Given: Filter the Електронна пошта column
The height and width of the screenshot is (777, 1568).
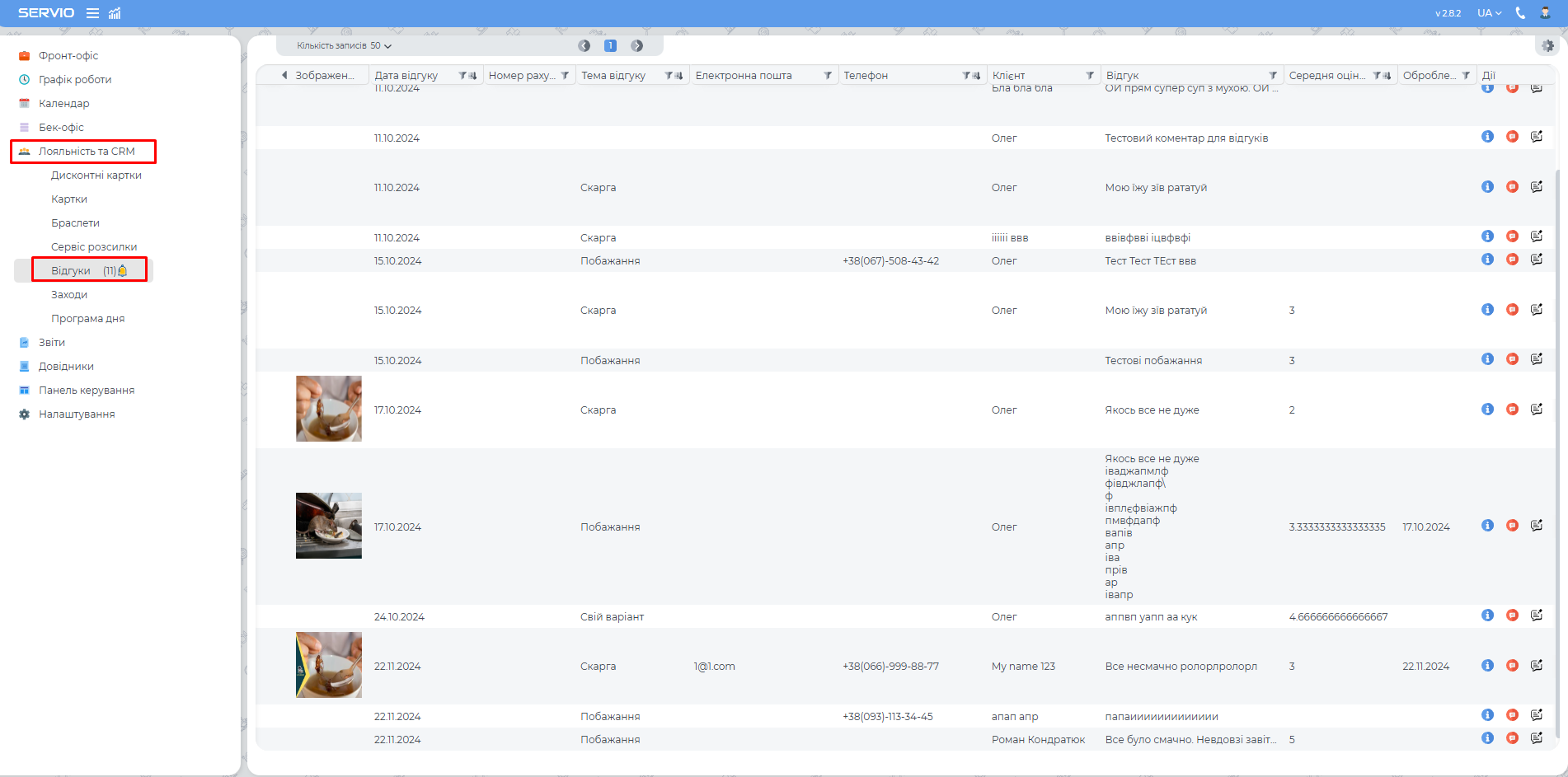Looking at the screenshot, I should tap(827, 76).
